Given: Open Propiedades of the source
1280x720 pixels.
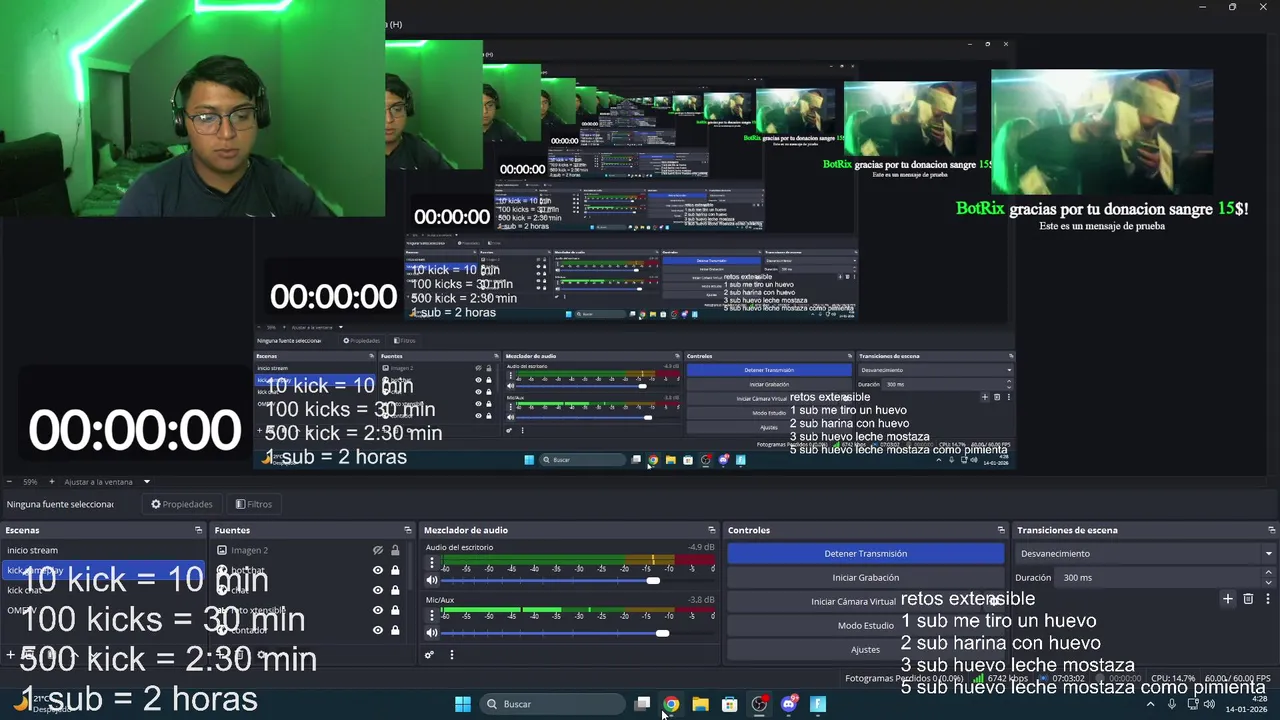Looking at the screenshot, I should click(182, 504).
